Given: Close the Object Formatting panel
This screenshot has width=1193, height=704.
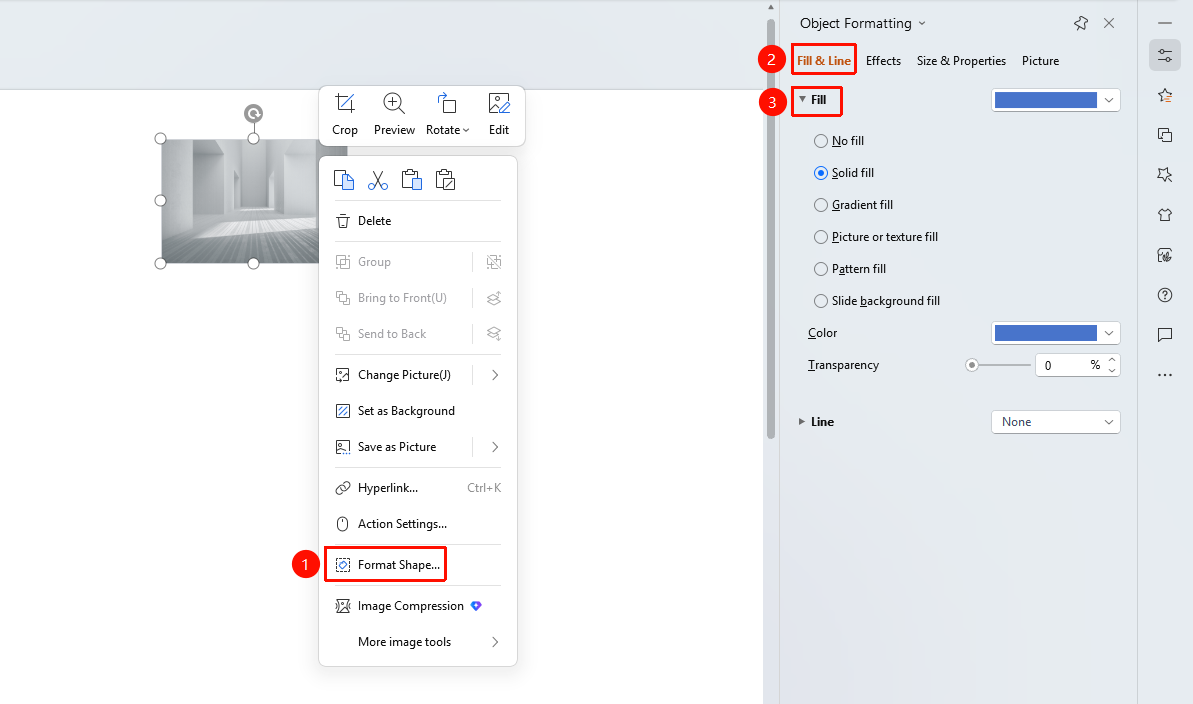Looking at the screenshot, I should click(1109, 23).
